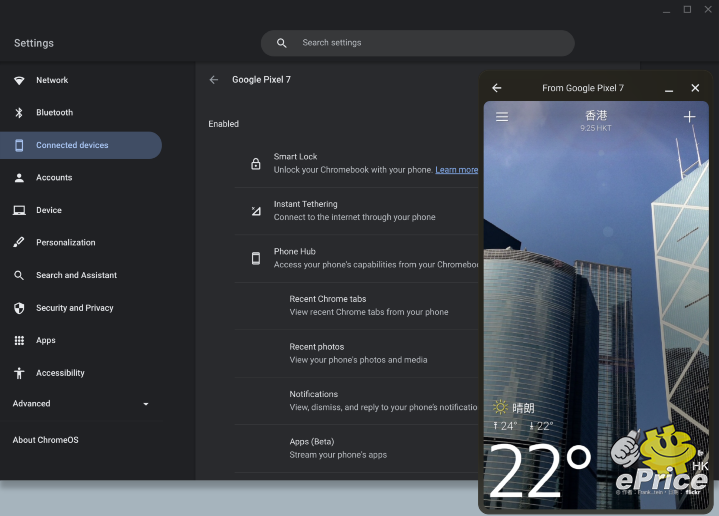This screenshot has width=719, height=516.
Task: Open Apps settings in sidebar
Action: point(81,340)
